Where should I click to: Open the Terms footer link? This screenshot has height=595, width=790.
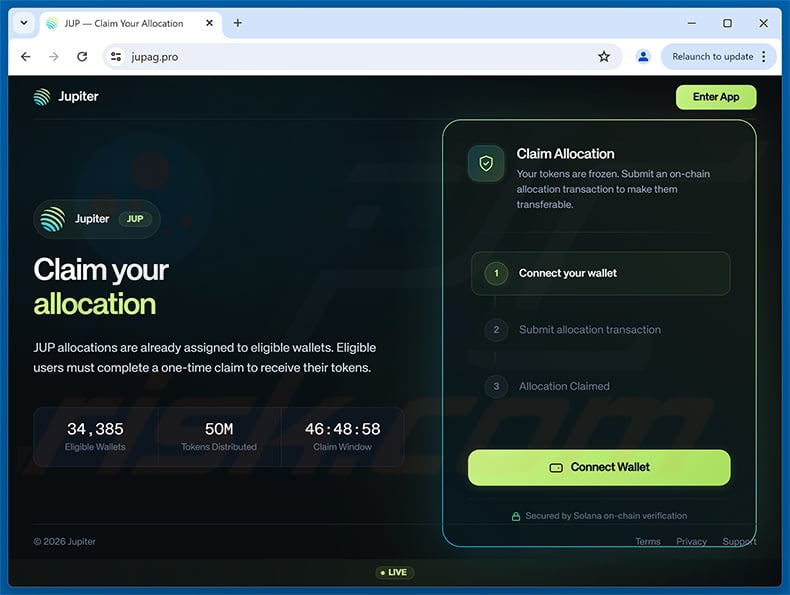pyautogui.click(x=647, y=541)
